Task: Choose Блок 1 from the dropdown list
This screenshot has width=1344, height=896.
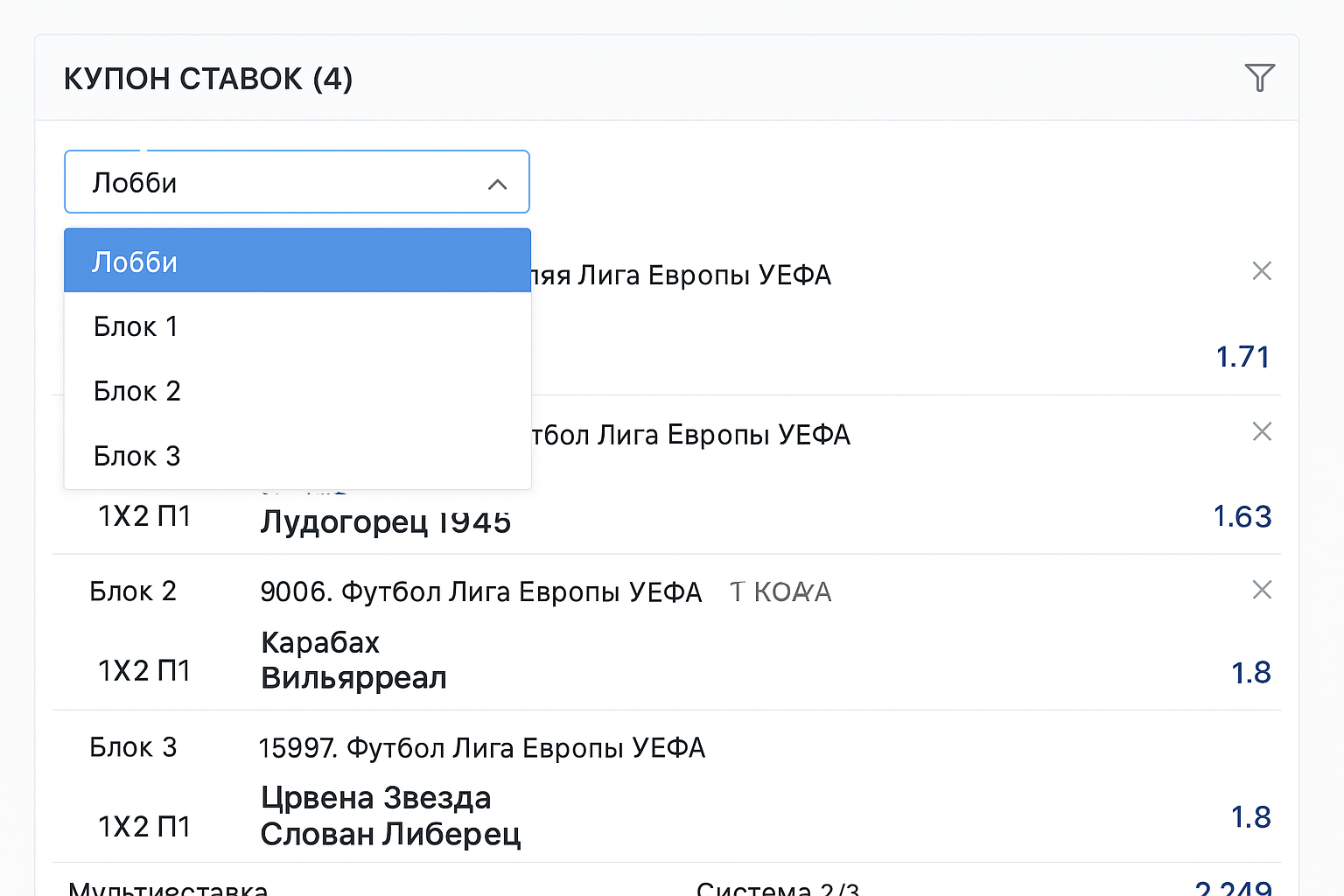Action: point(136,326)
